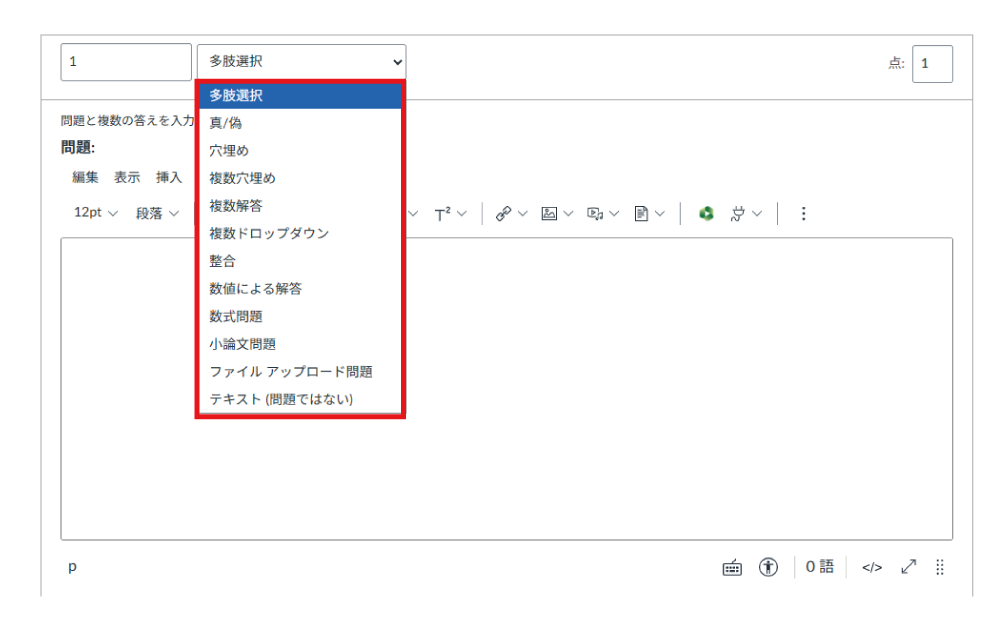Click the image upload icon
The height and width of the screenshot is (625, 1000).
549,213
